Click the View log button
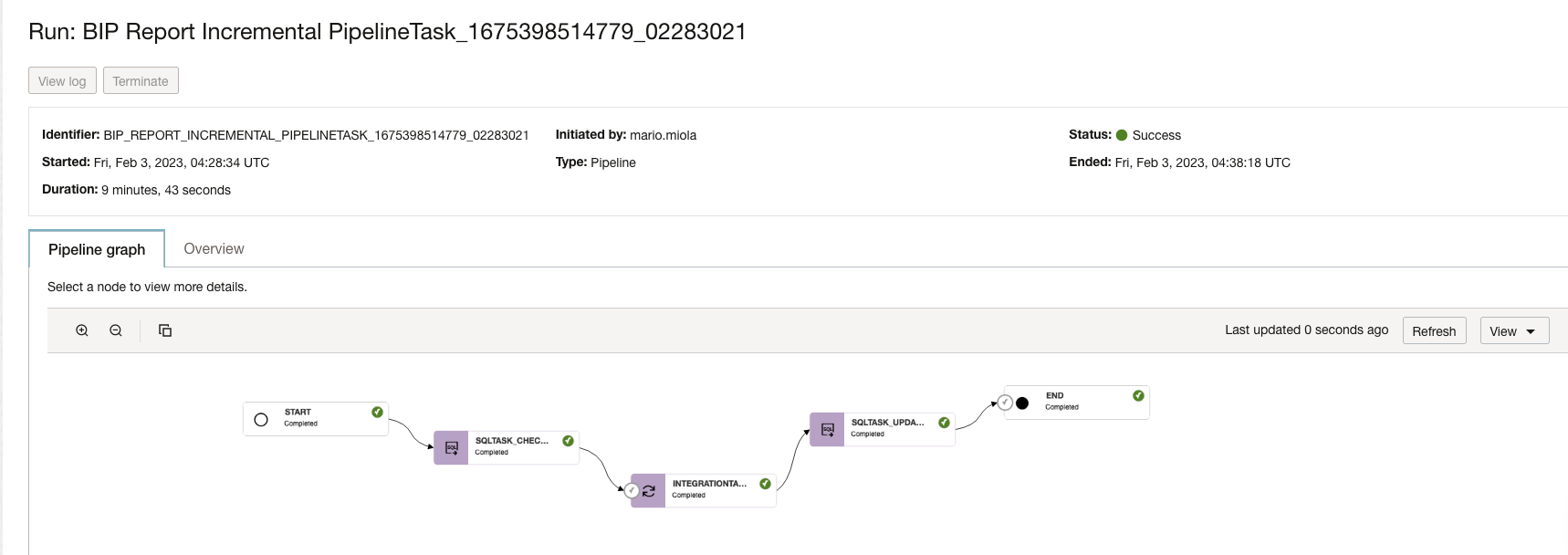Image resolution: width=1568 pixels, height=555 pixels. tap(61, 80)
